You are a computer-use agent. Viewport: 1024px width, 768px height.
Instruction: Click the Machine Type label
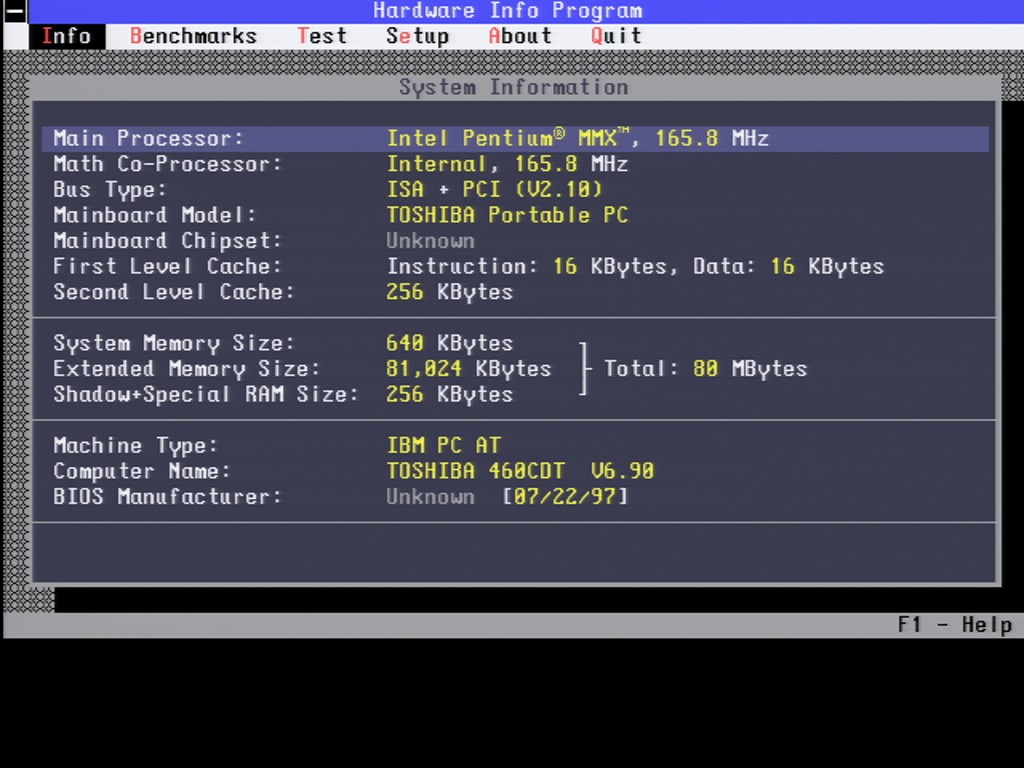(x=135, y=446)
